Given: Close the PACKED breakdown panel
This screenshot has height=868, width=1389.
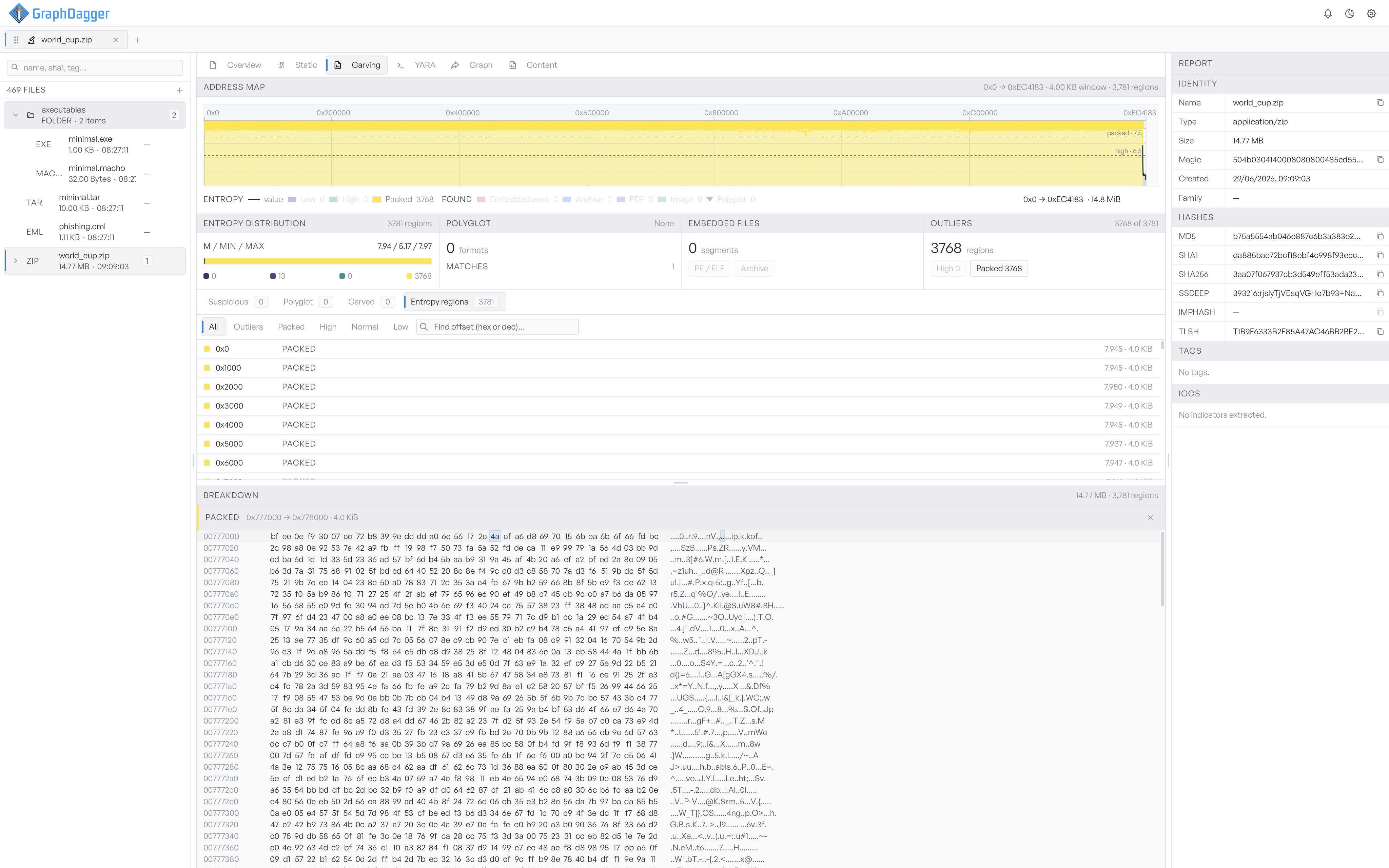Looking at the screenshot, I should (1150, 517).
